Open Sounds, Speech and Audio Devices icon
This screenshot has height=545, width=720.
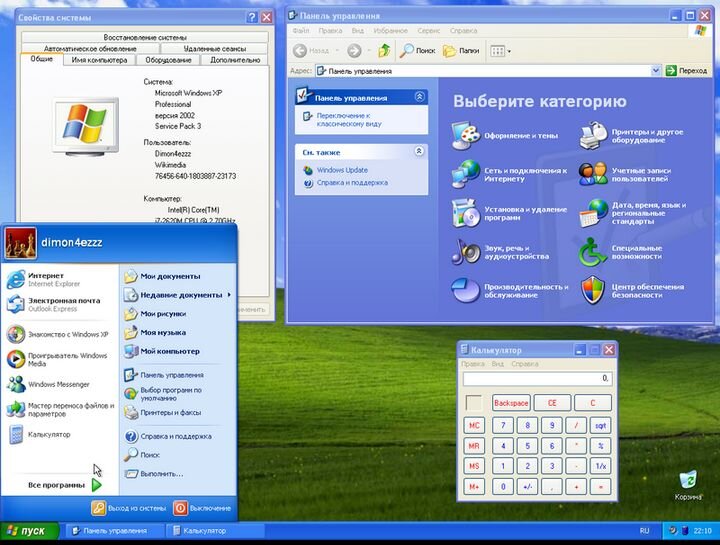click(x=465, y=252)
